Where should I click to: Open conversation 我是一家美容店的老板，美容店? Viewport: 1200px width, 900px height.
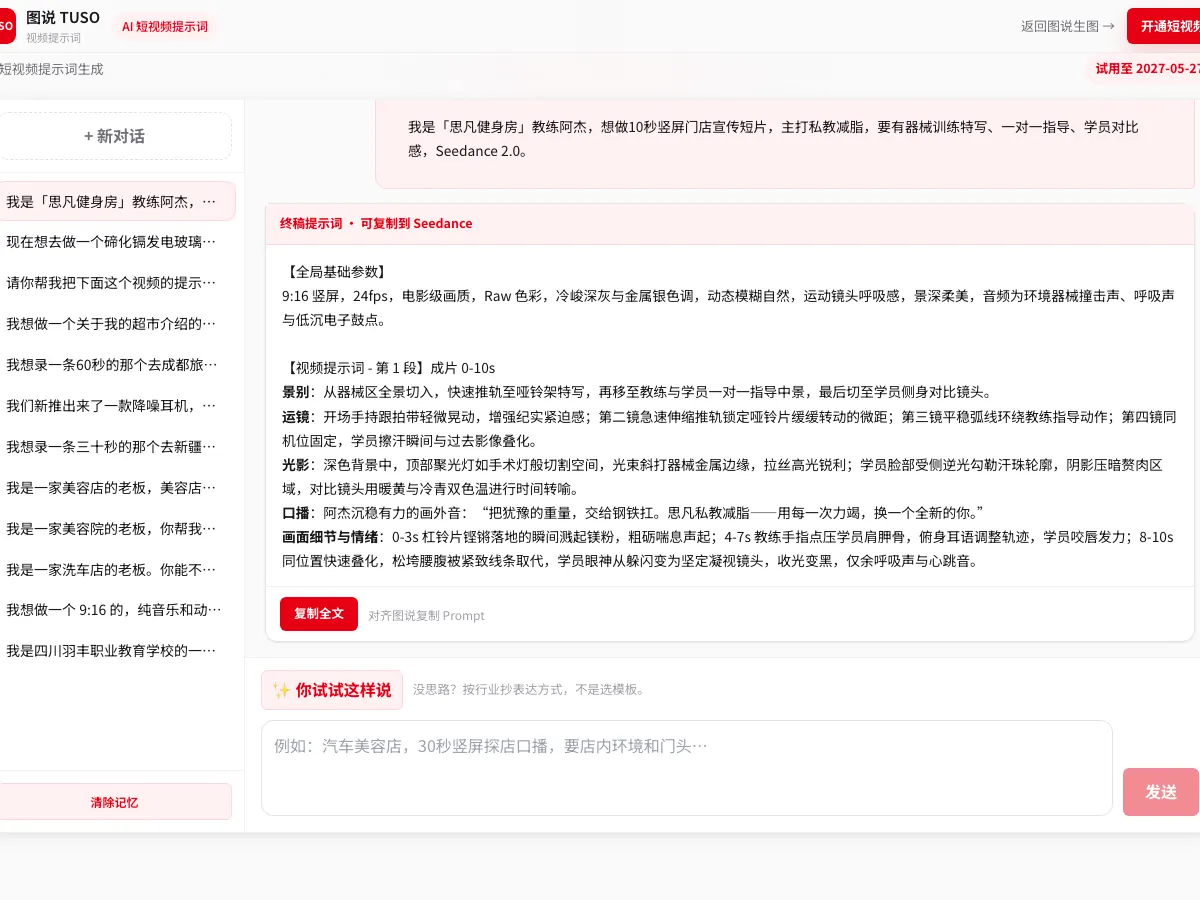point(115,488)
